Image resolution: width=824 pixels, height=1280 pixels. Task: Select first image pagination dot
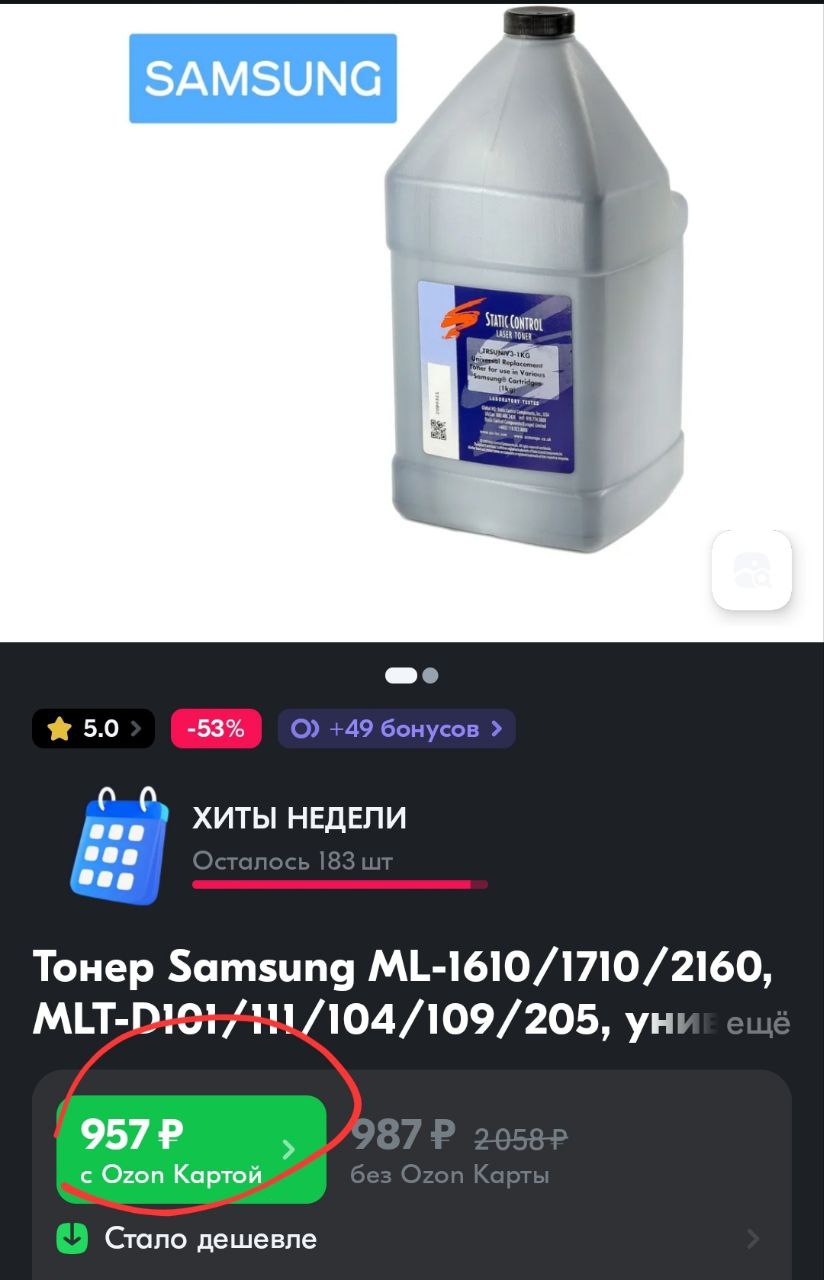[x=401, y=675]
